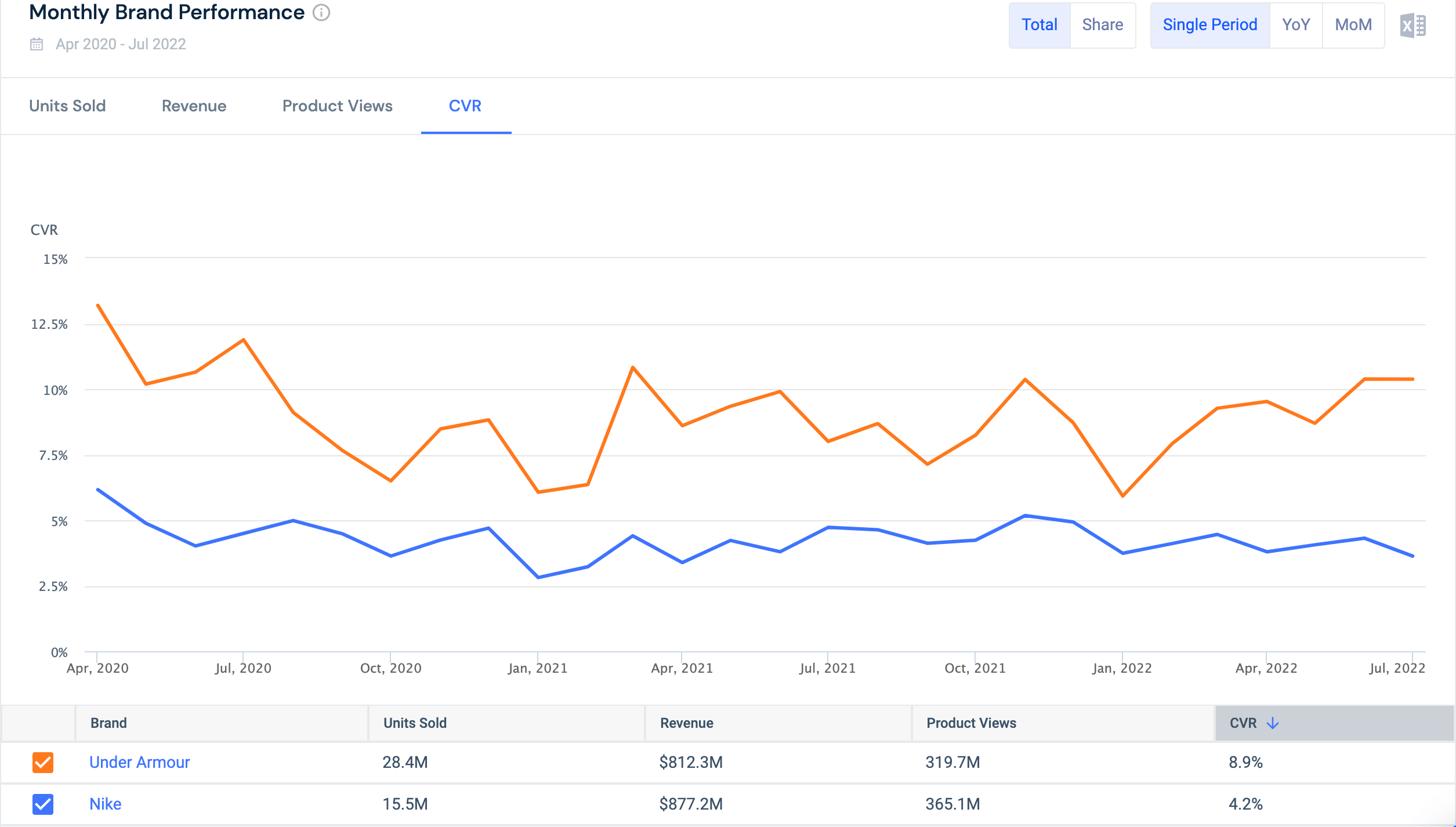Click the calendar icon for date range
Viewport: 1456px width, 827px height.
click(34, 44)
